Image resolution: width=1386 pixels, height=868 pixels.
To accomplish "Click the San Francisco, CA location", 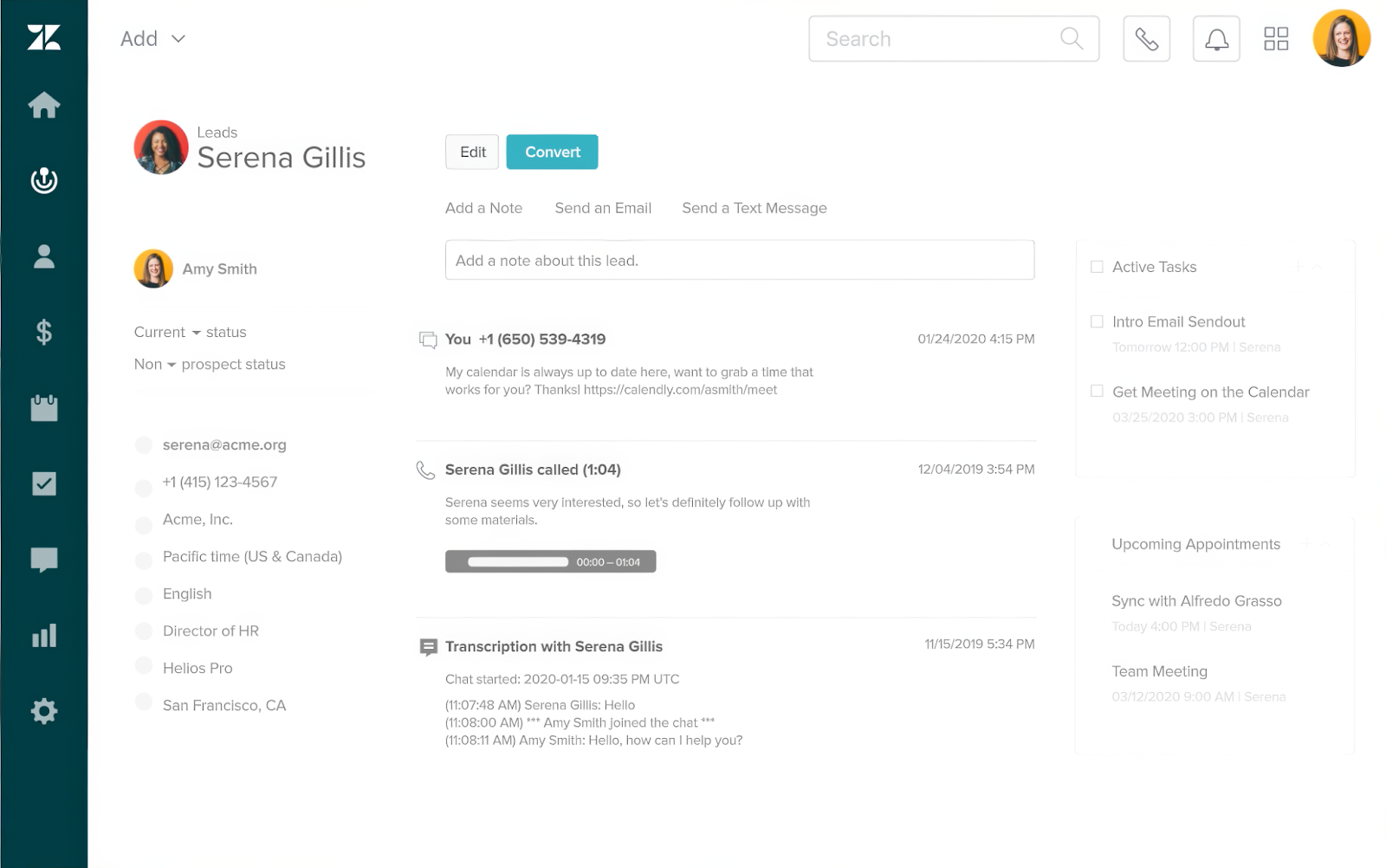I will click(x=224, y=705).
